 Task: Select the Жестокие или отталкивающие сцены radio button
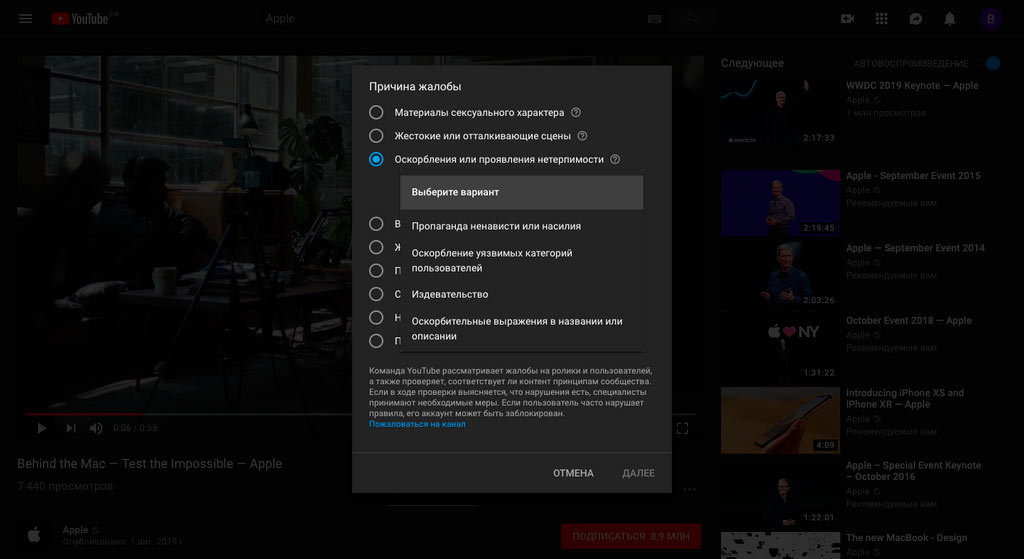pos(376,136)
